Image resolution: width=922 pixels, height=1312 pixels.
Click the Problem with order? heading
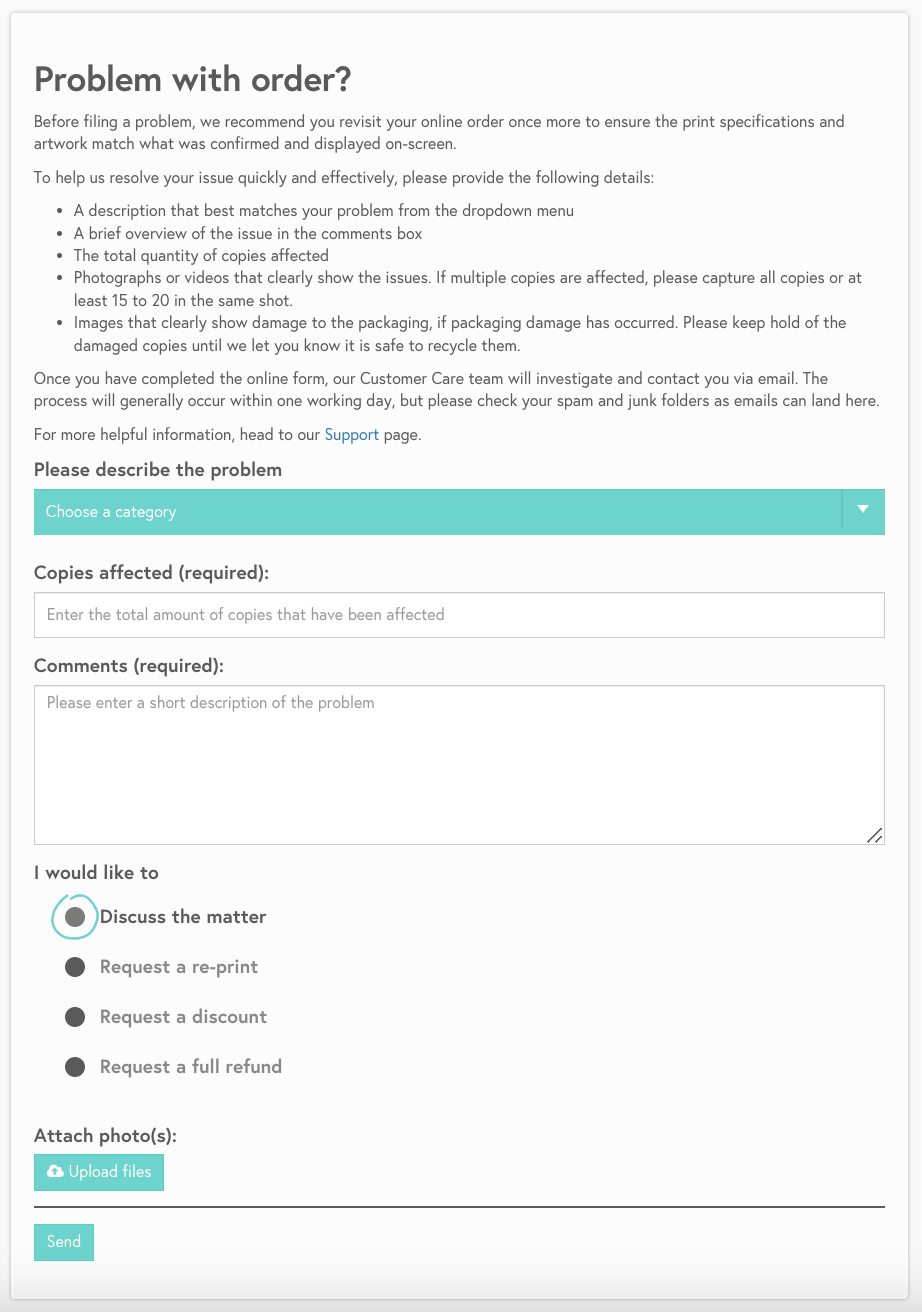point(193,80)
